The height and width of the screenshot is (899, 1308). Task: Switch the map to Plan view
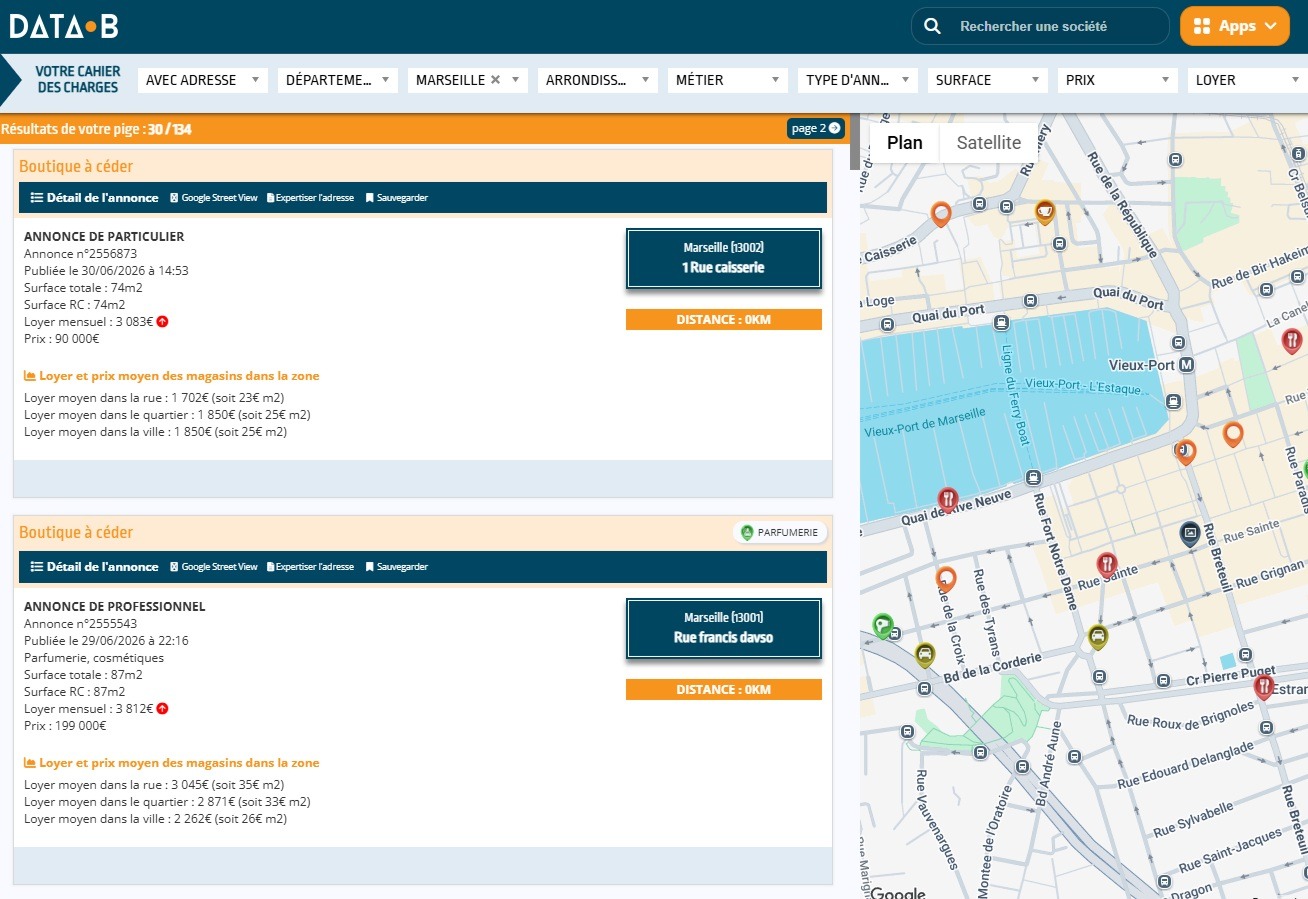click(904, 143)
